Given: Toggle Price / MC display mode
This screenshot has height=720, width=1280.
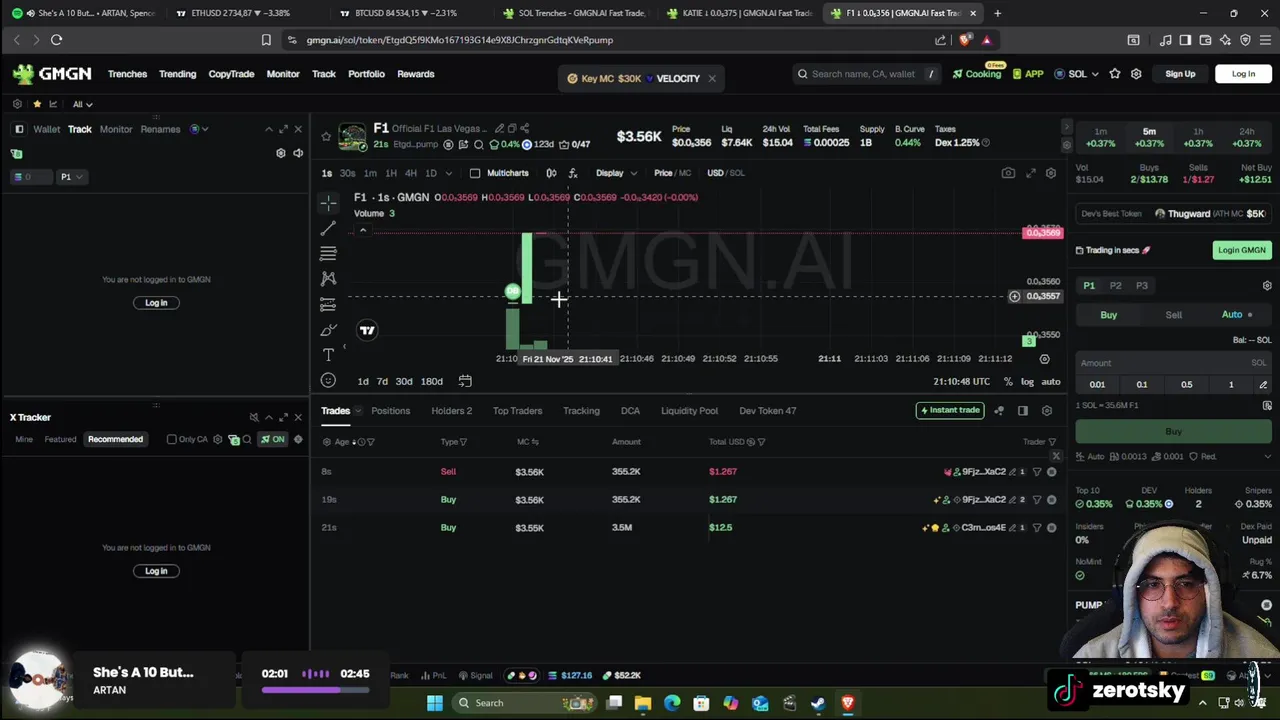Looking at the screenshot, I should (x=672, y=173).
